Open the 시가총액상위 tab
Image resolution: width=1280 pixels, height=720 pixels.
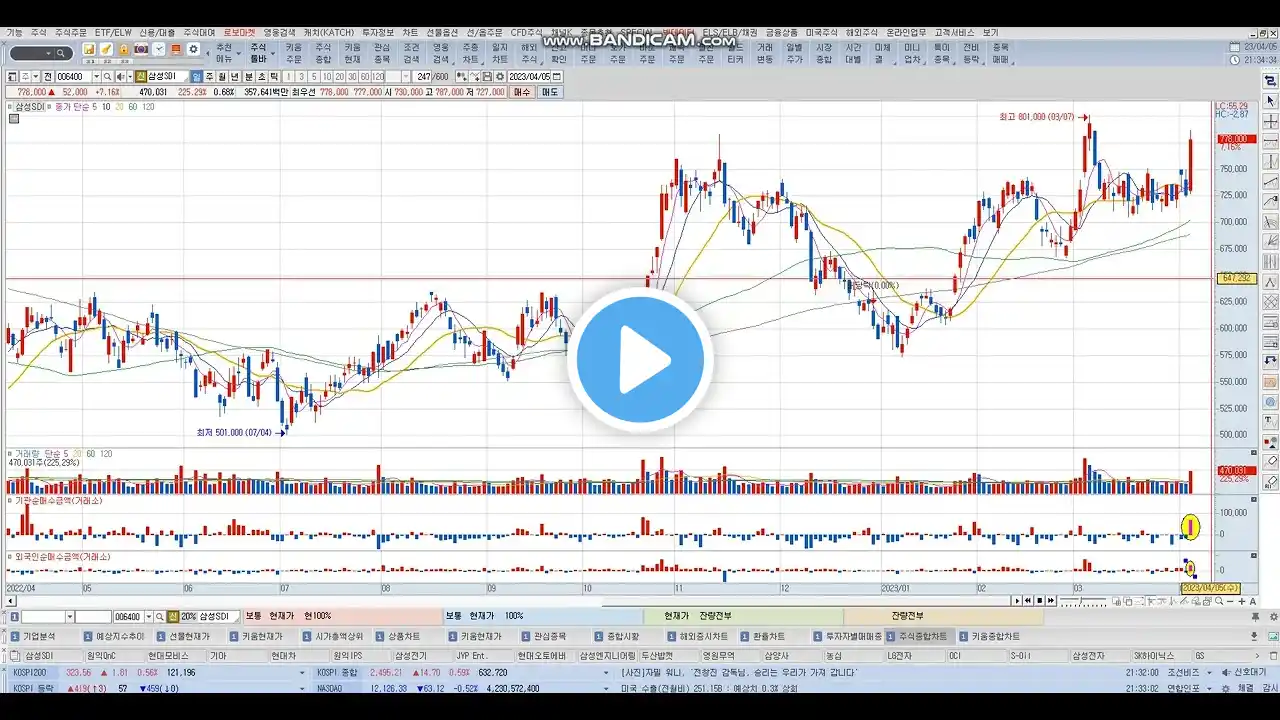[335, 636]
